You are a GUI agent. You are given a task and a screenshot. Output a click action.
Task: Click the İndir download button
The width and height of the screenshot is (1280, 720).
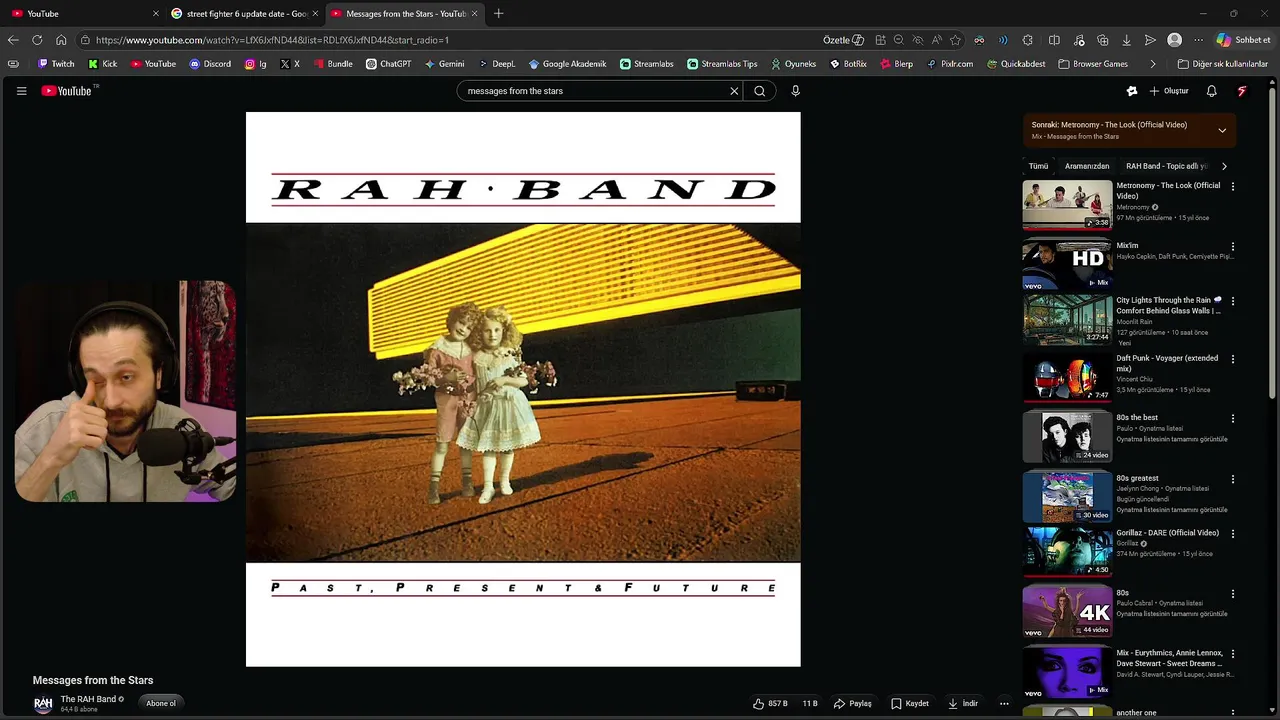point(963,703)
